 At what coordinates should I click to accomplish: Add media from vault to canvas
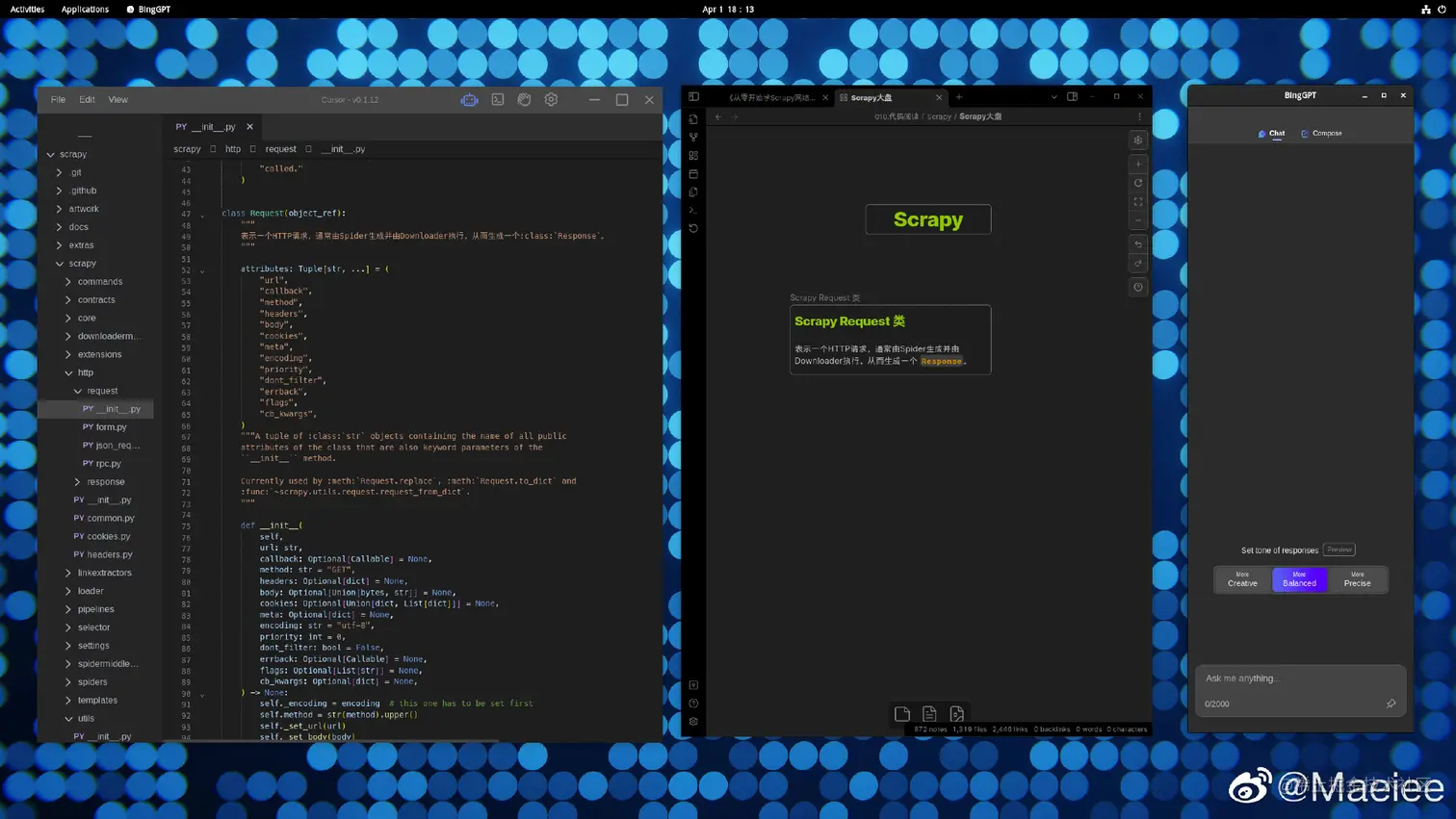click(957, 714)
